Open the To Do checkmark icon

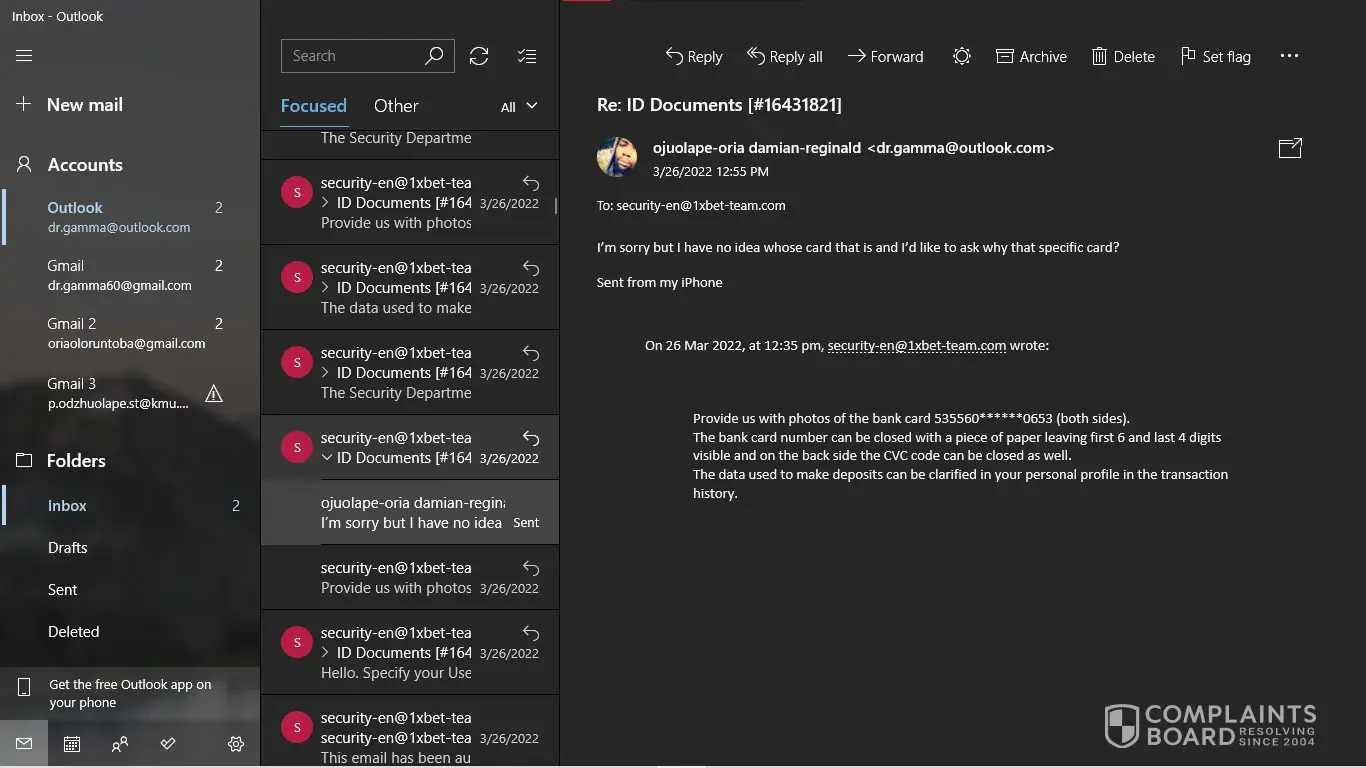(168, 744)
